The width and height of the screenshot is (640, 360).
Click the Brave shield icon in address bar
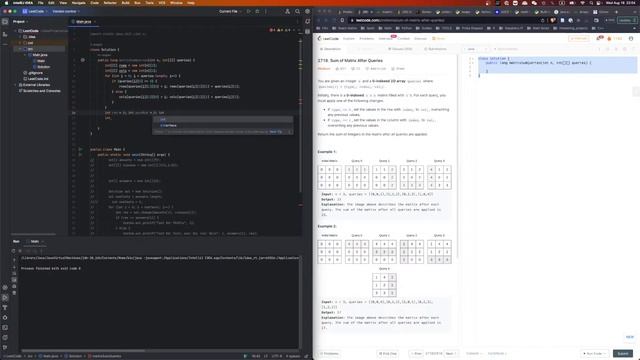553,20
